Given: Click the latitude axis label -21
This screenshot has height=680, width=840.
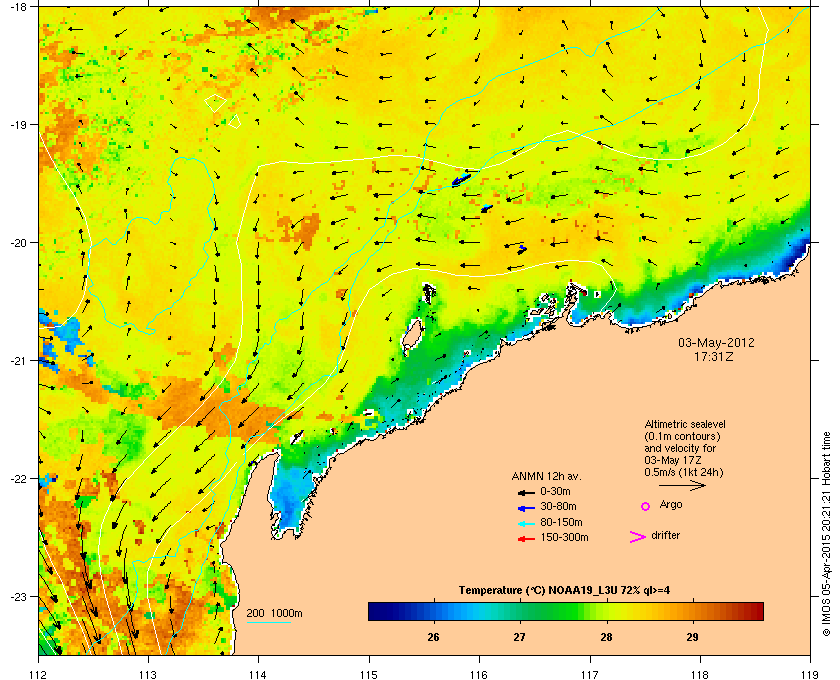Looking at the screenshot, I should pyautogui.click(x=17, y=361).
